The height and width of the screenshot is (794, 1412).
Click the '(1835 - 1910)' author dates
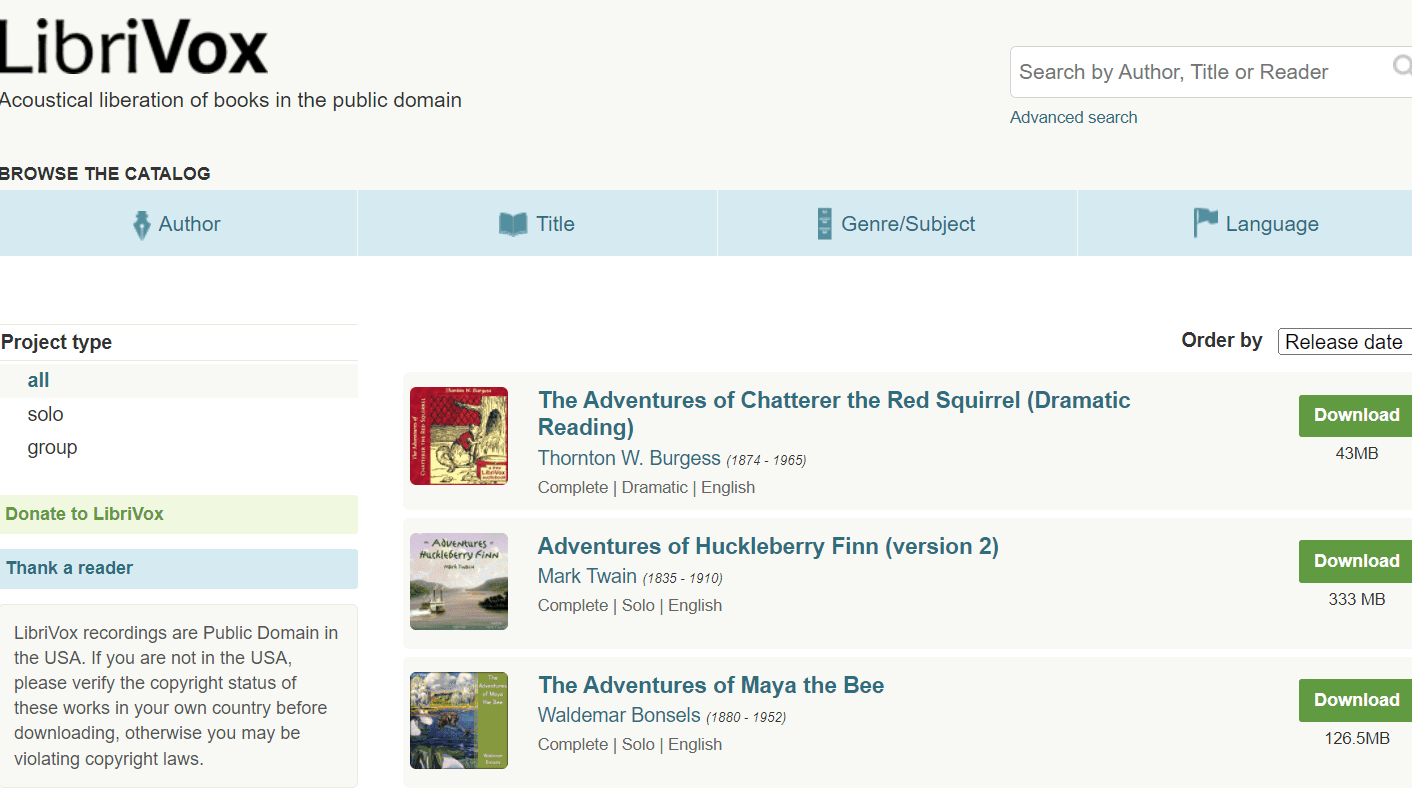[682, 578]
